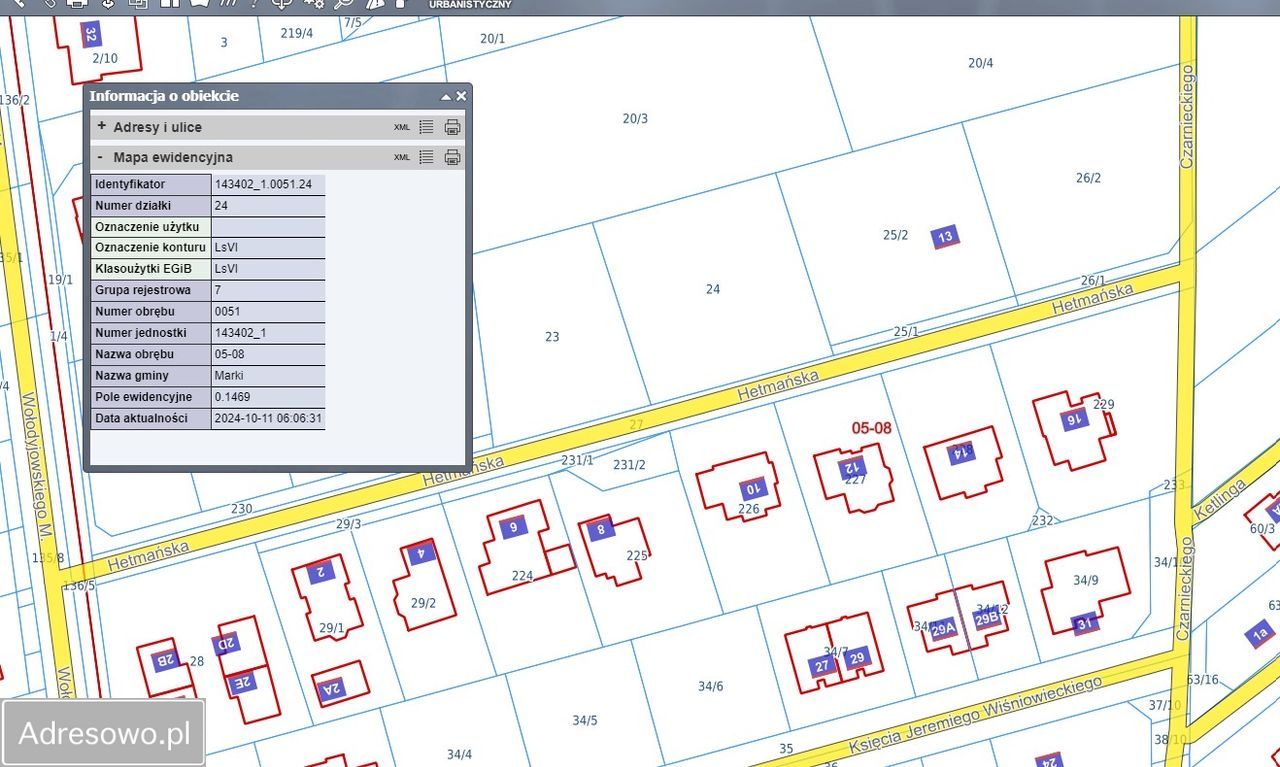Screen dimensions: 1280x767
Task: Click the Pole ewidencyjne value 0.1469
Action: [x=268, y=397]
